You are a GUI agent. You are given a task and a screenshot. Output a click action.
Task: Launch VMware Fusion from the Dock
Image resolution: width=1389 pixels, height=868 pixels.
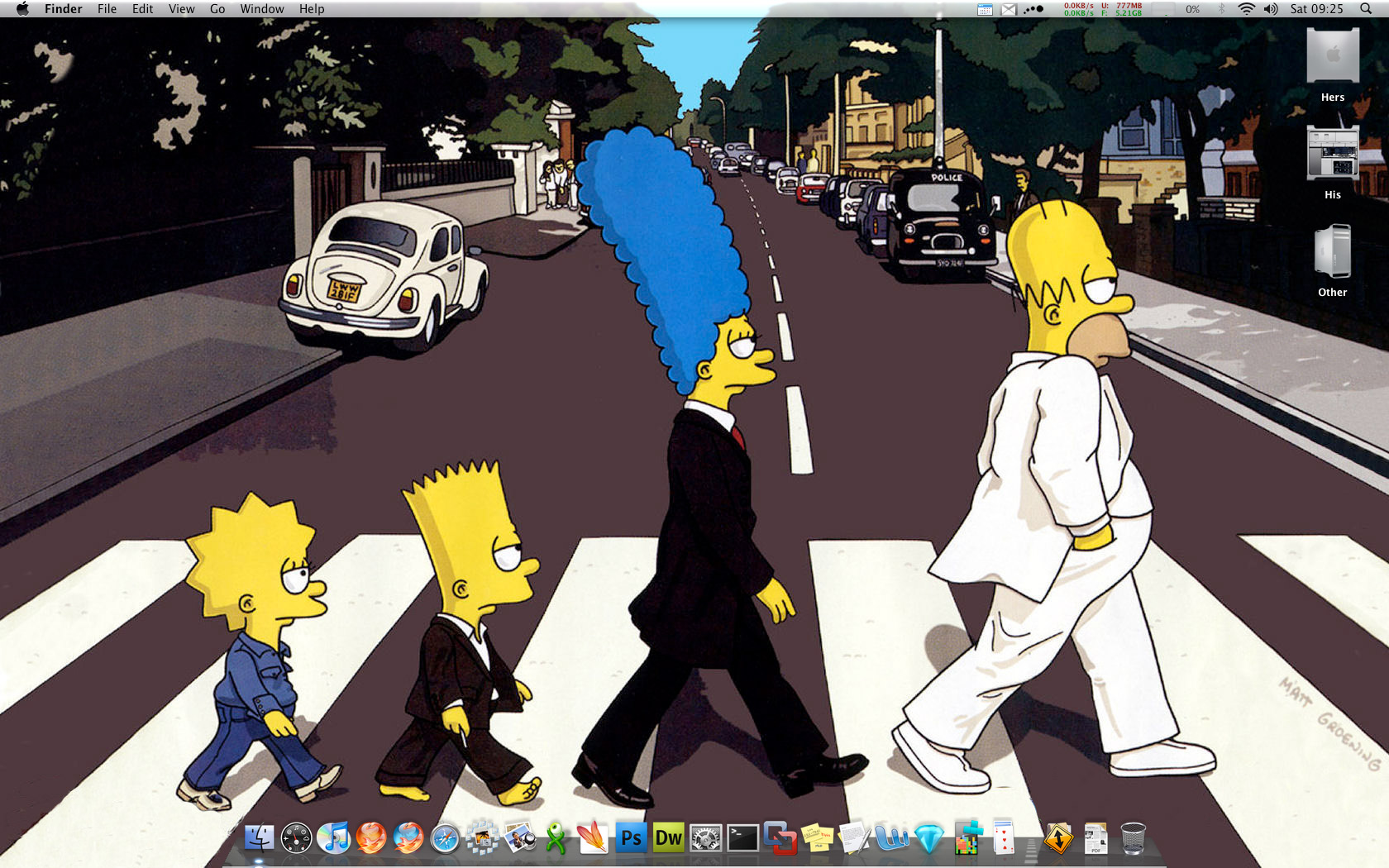tap(780, 838)
